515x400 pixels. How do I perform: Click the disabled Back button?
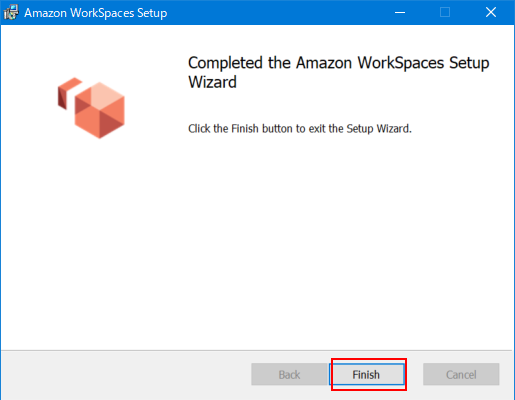pos(289,374)
